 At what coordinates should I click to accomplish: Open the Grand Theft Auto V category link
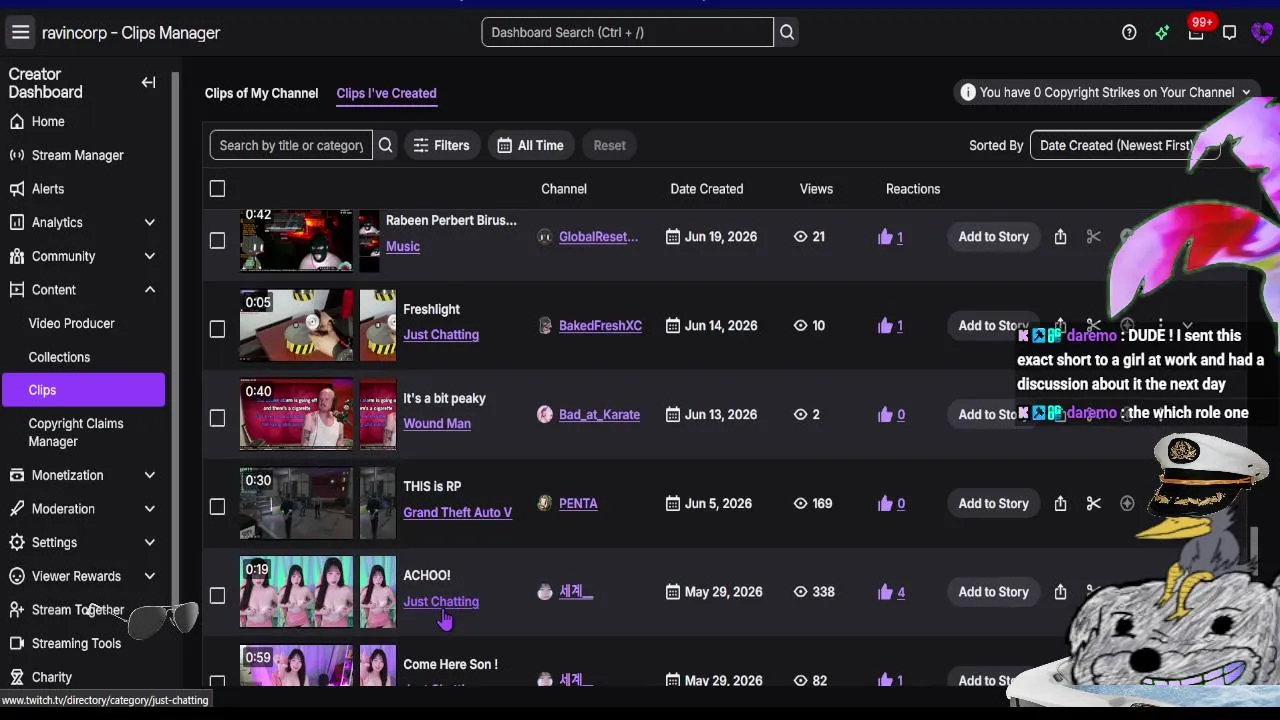point(457,513)
